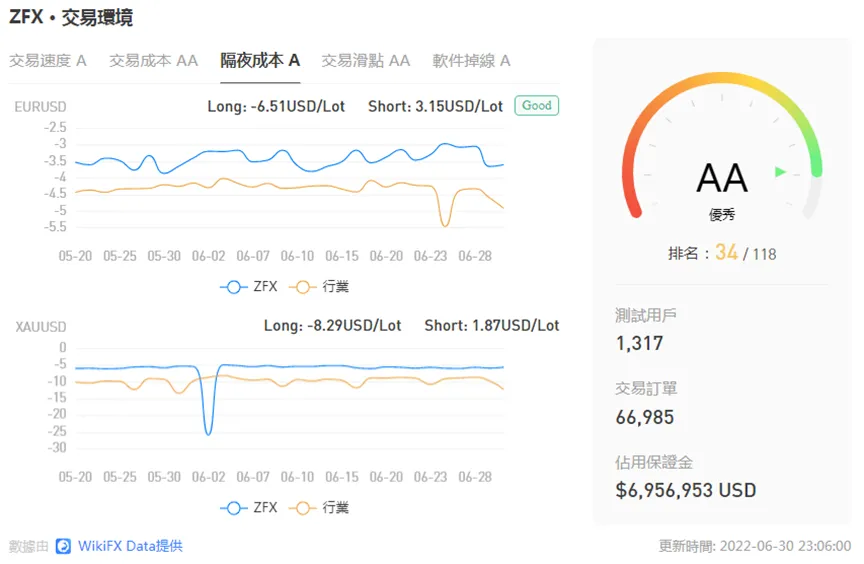Viewport: 864px width, 564px height.
Task: Click the WikiFX Data提供 link
Action: [130, 546]
